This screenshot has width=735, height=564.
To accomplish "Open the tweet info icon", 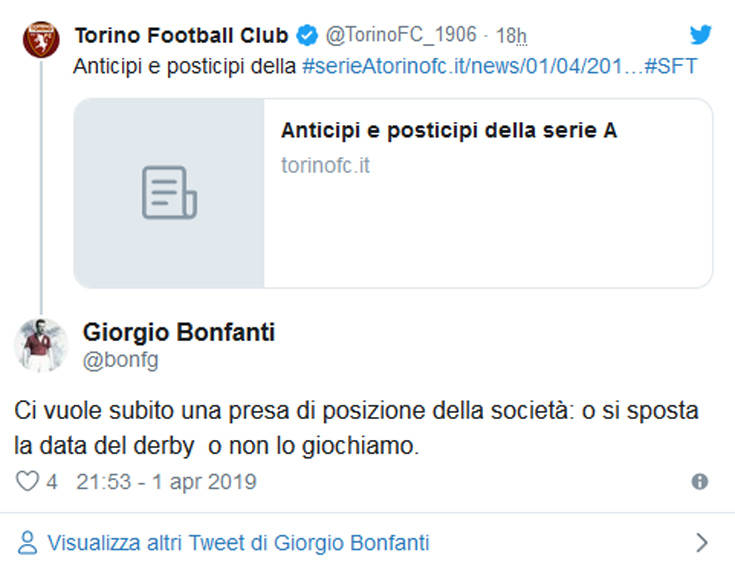I will 700,482.
